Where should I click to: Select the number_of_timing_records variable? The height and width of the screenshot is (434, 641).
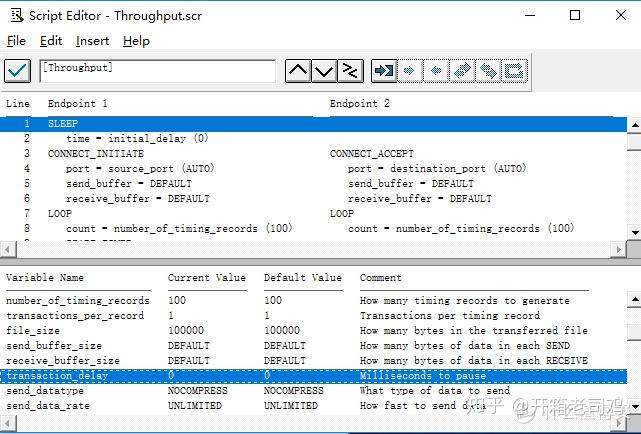78,301
